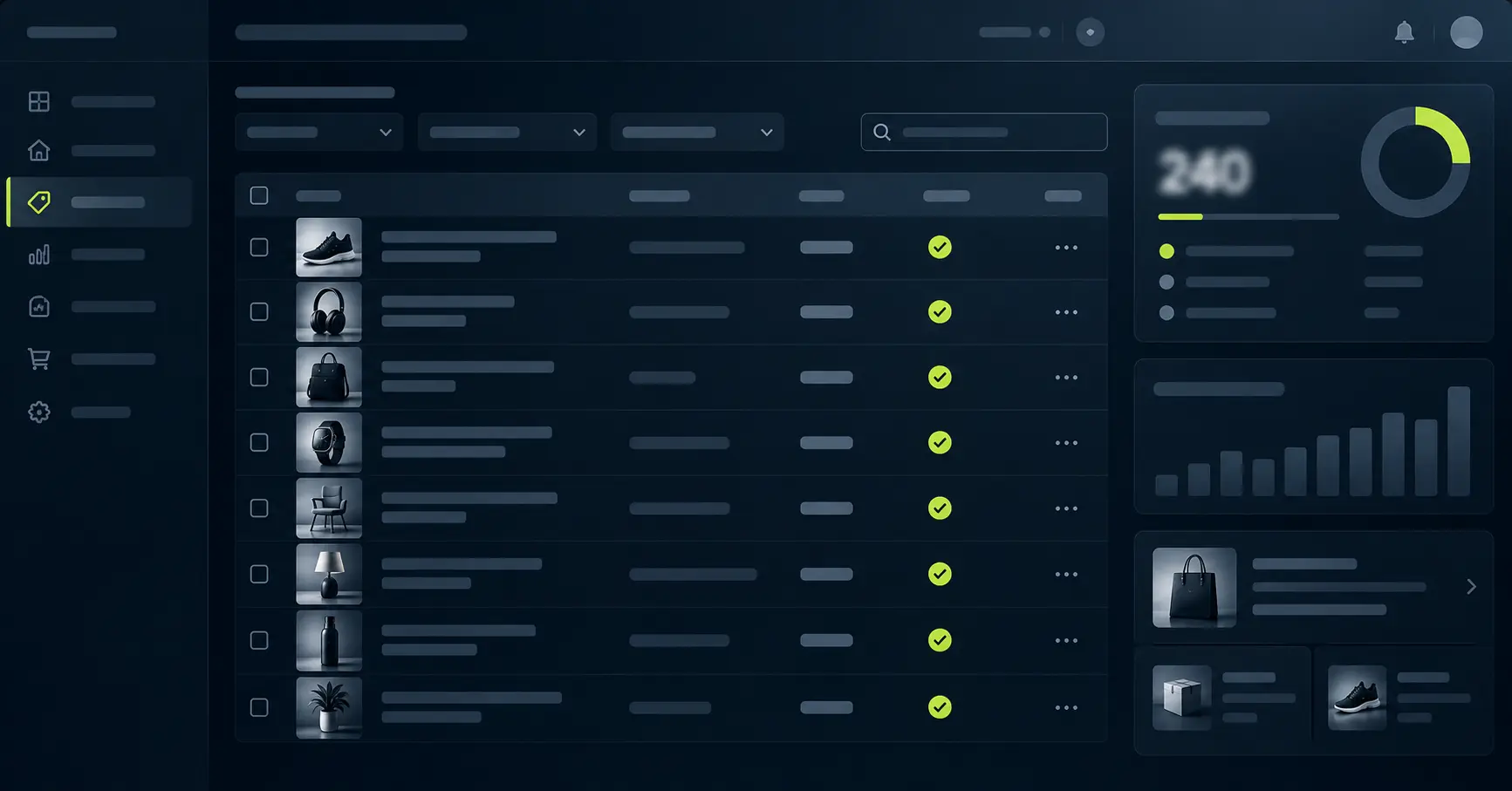The image size is (1512, 791).
Task: Open the user avatar profile menu
Action: (x=1466, y=32)
